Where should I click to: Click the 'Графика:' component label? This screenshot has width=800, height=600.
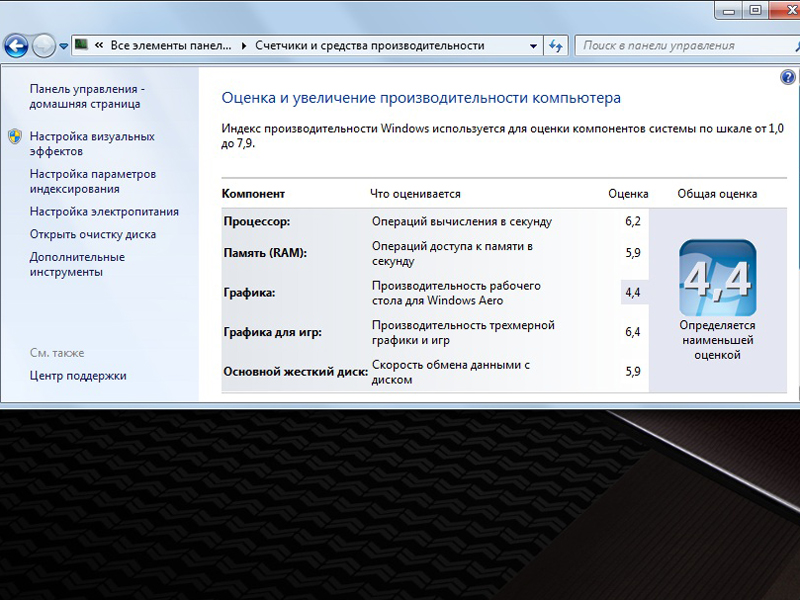[x=249, y=293]
